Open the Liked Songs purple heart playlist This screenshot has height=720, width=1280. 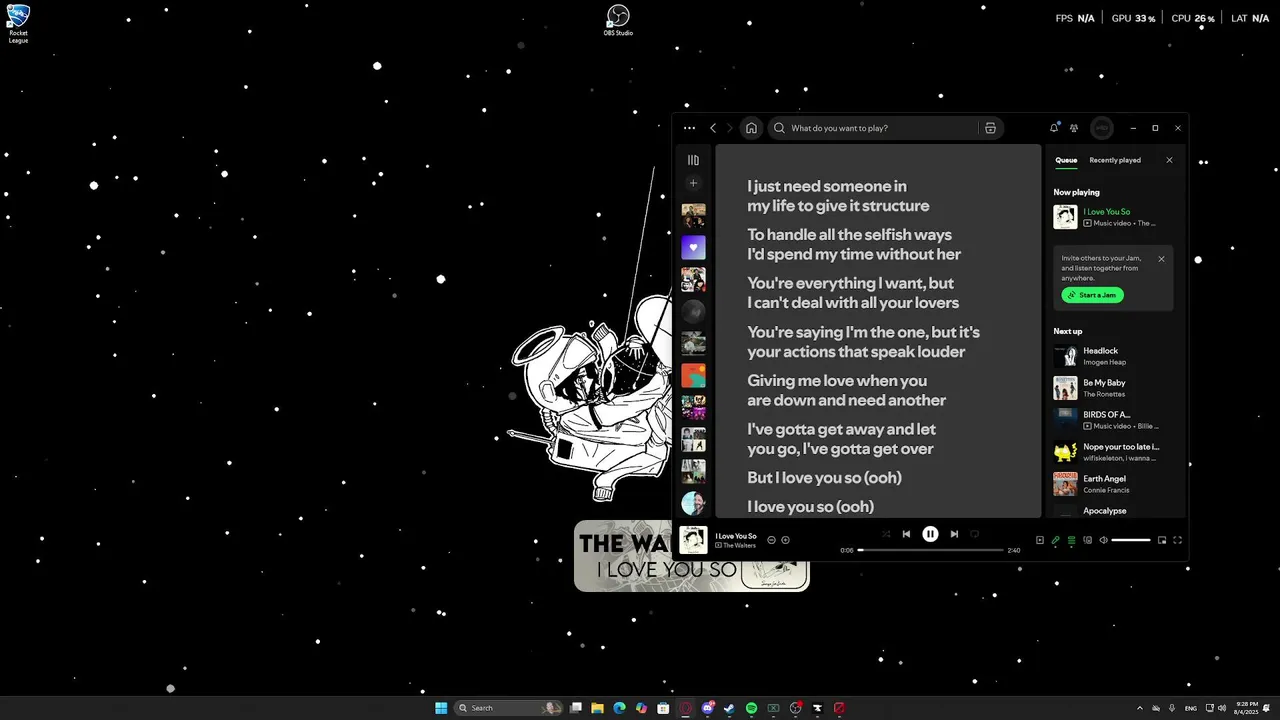(693, 247)
